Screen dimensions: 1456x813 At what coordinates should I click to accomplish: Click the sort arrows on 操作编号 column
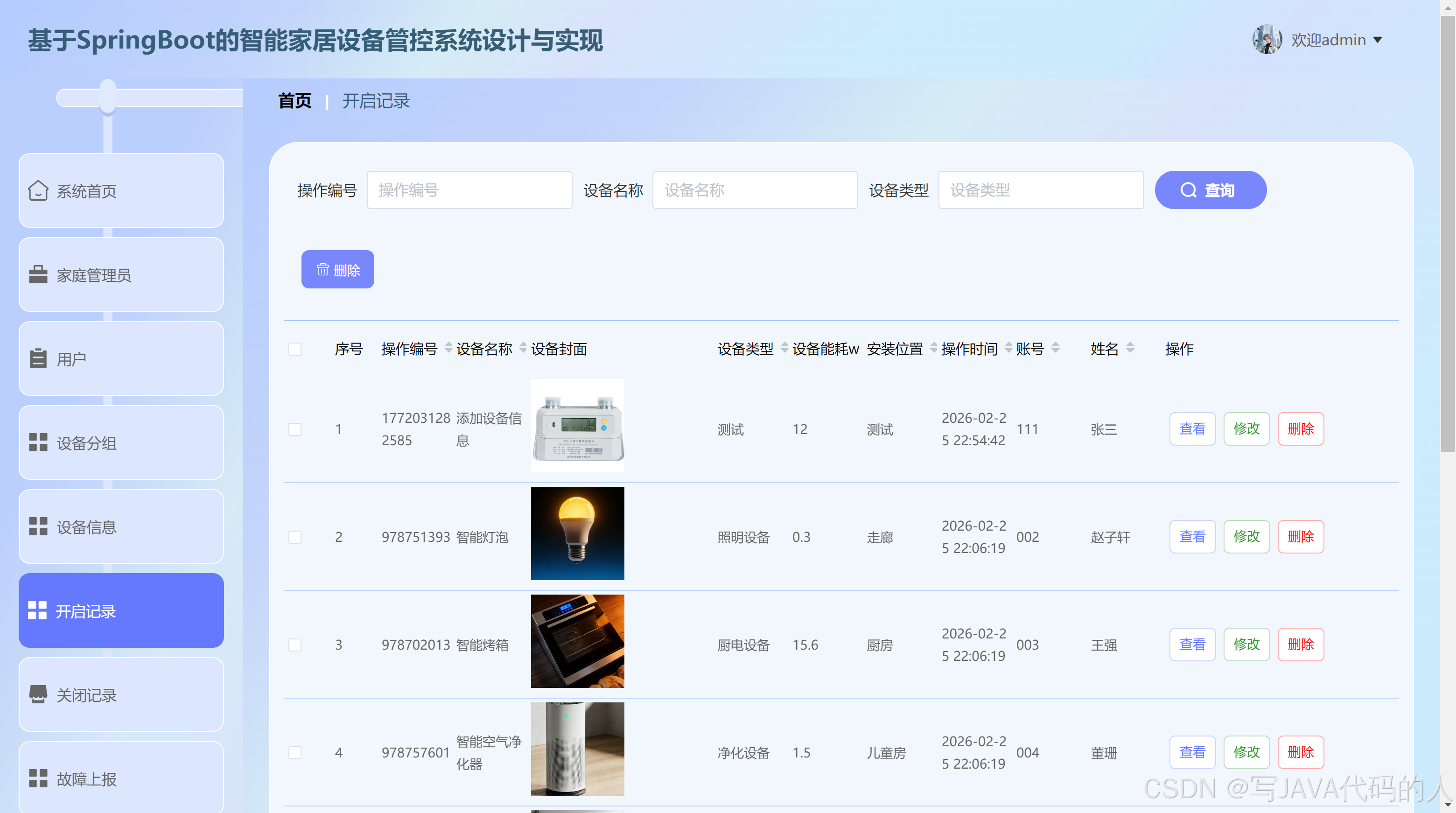[x=448, y=348]
